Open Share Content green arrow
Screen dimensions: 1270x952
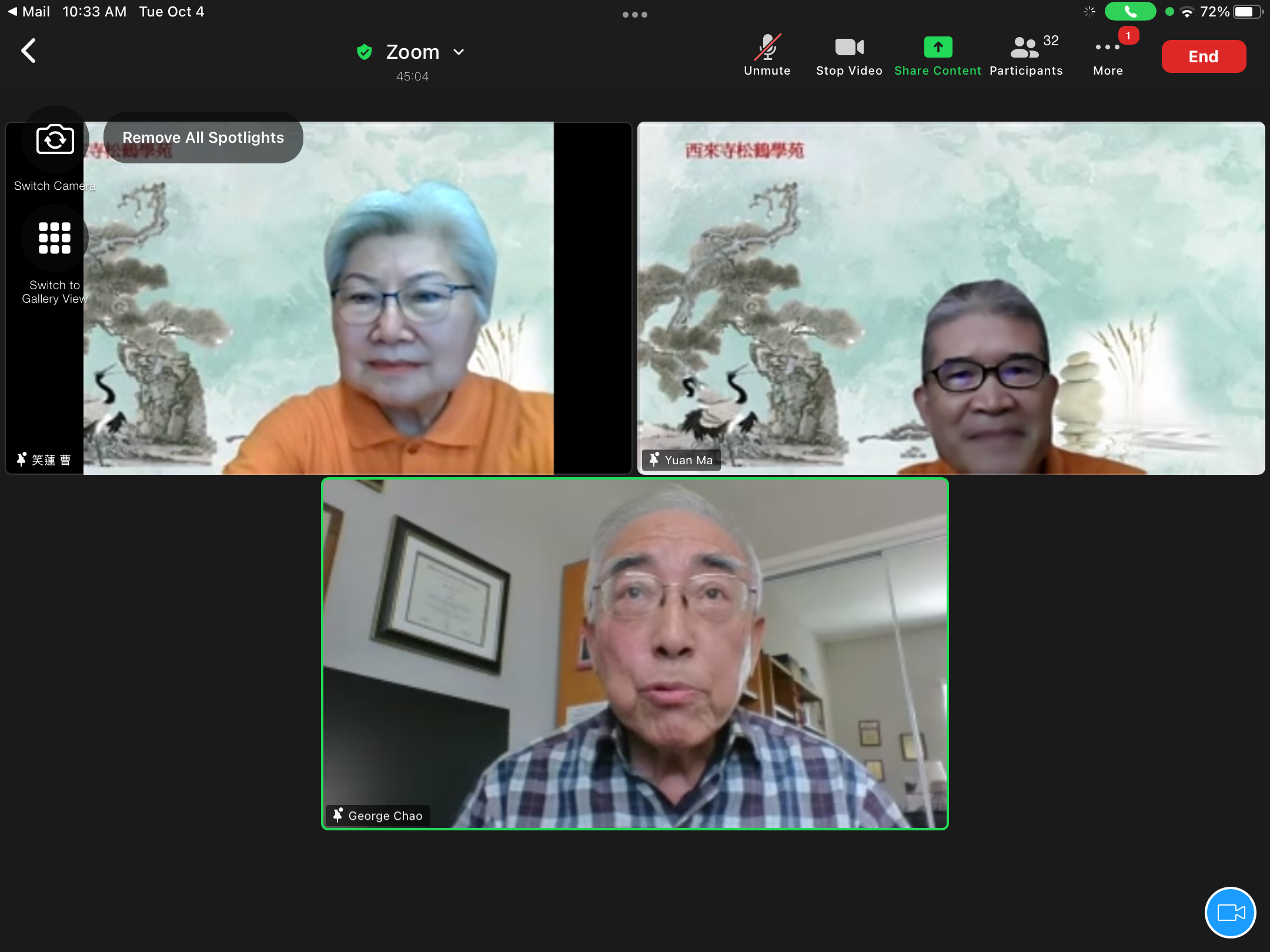(938, 48)
